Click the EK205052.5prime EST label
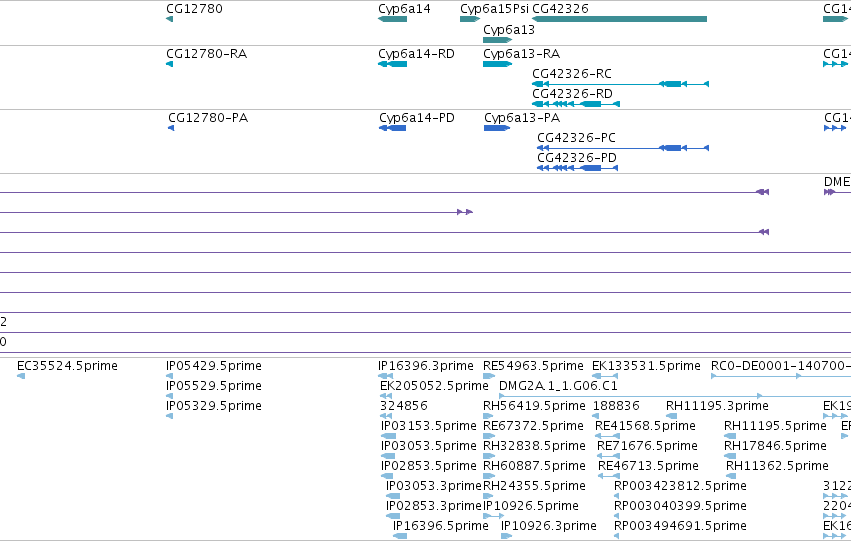Image resolution: width=851 pixels, height=541 pixels. click(434, 386)
